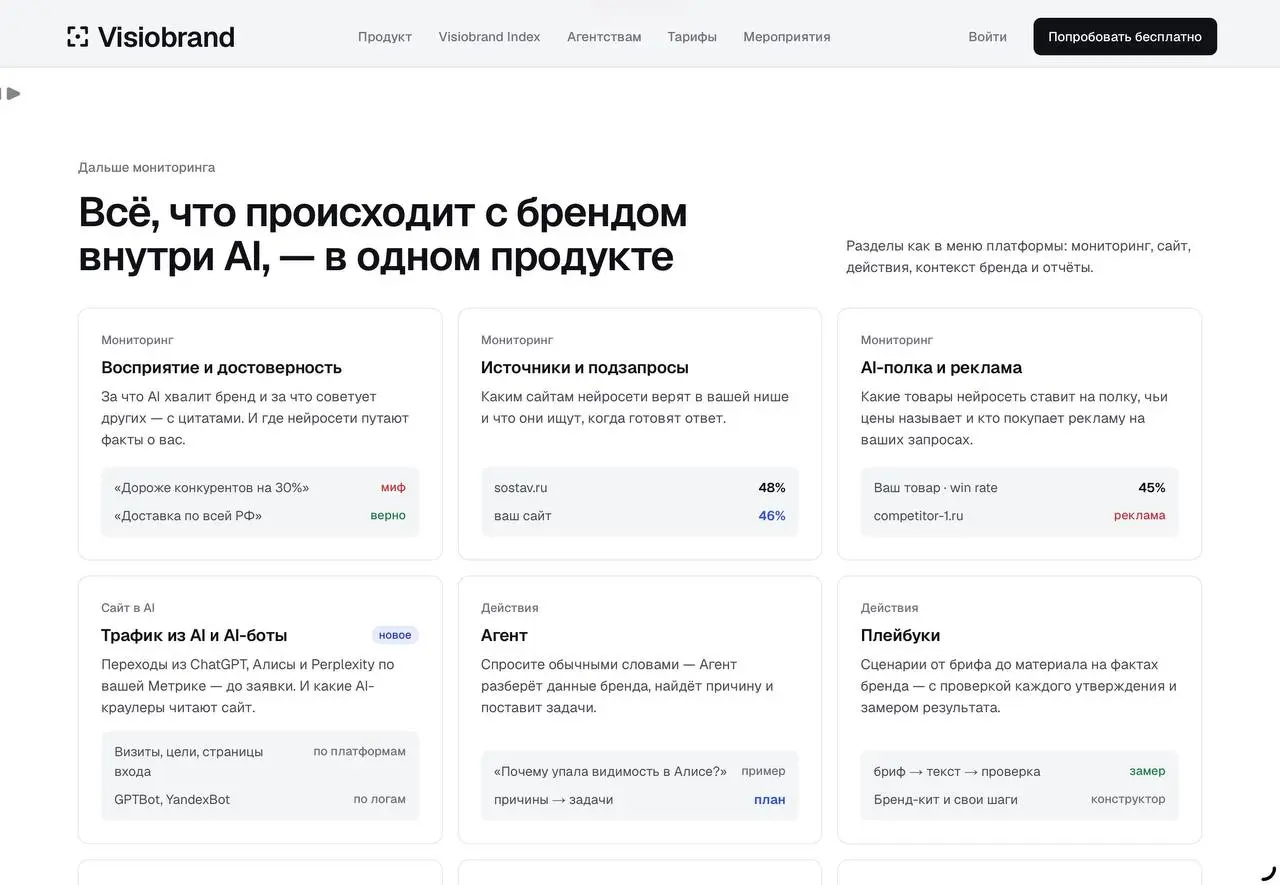Click the Агент card title
Image resolution: width=1280 pixels, height=885 pixels.
coord(504,635)
